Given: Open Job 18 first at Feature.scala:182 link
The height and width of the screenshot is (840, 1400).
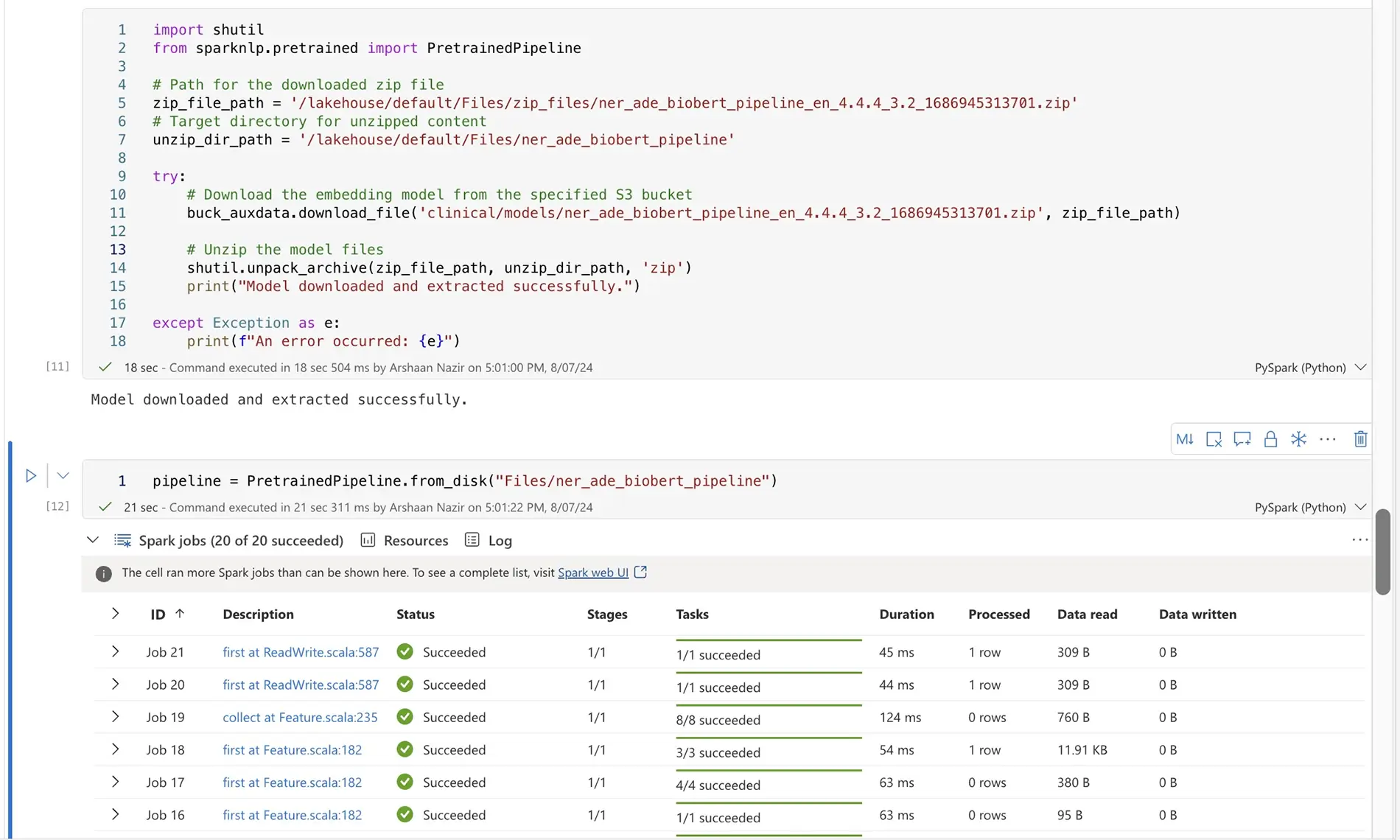Looking at the screenshot, I should pos(292,749).
